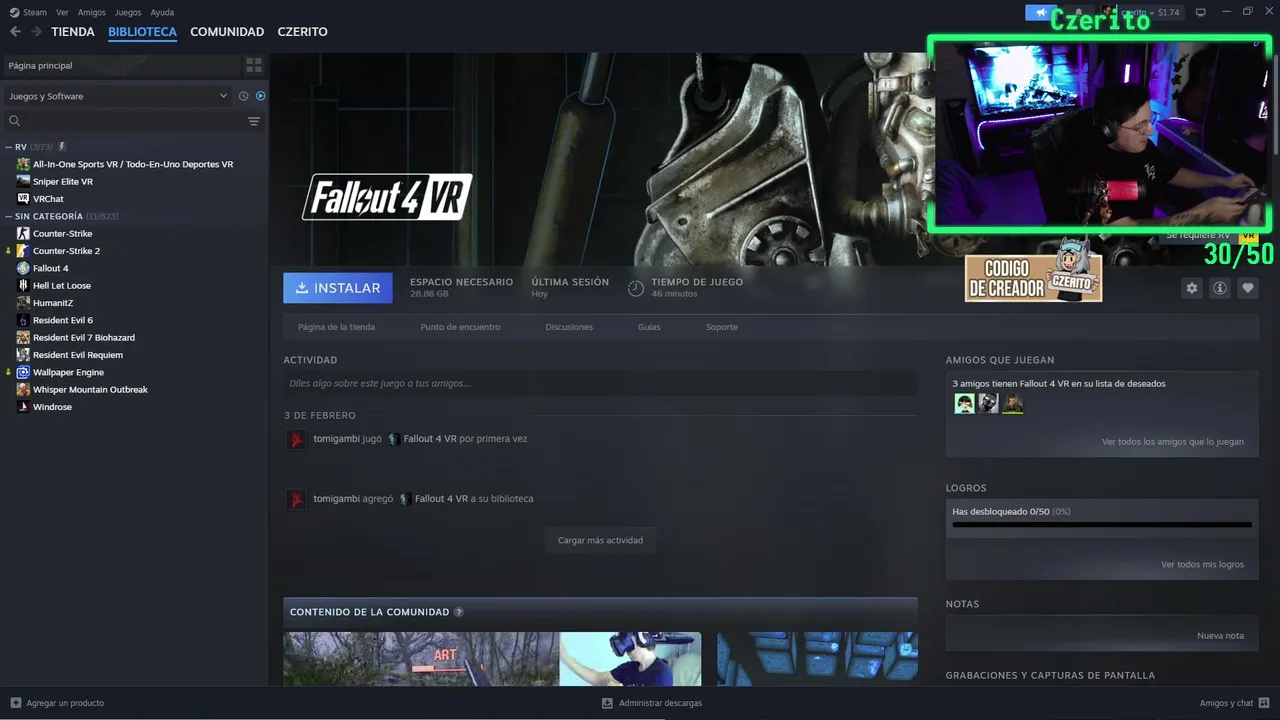This screenshot has height=720, width=1280.
Task: Open RV dynamic collection lightning icon
Action: point(62,147)
